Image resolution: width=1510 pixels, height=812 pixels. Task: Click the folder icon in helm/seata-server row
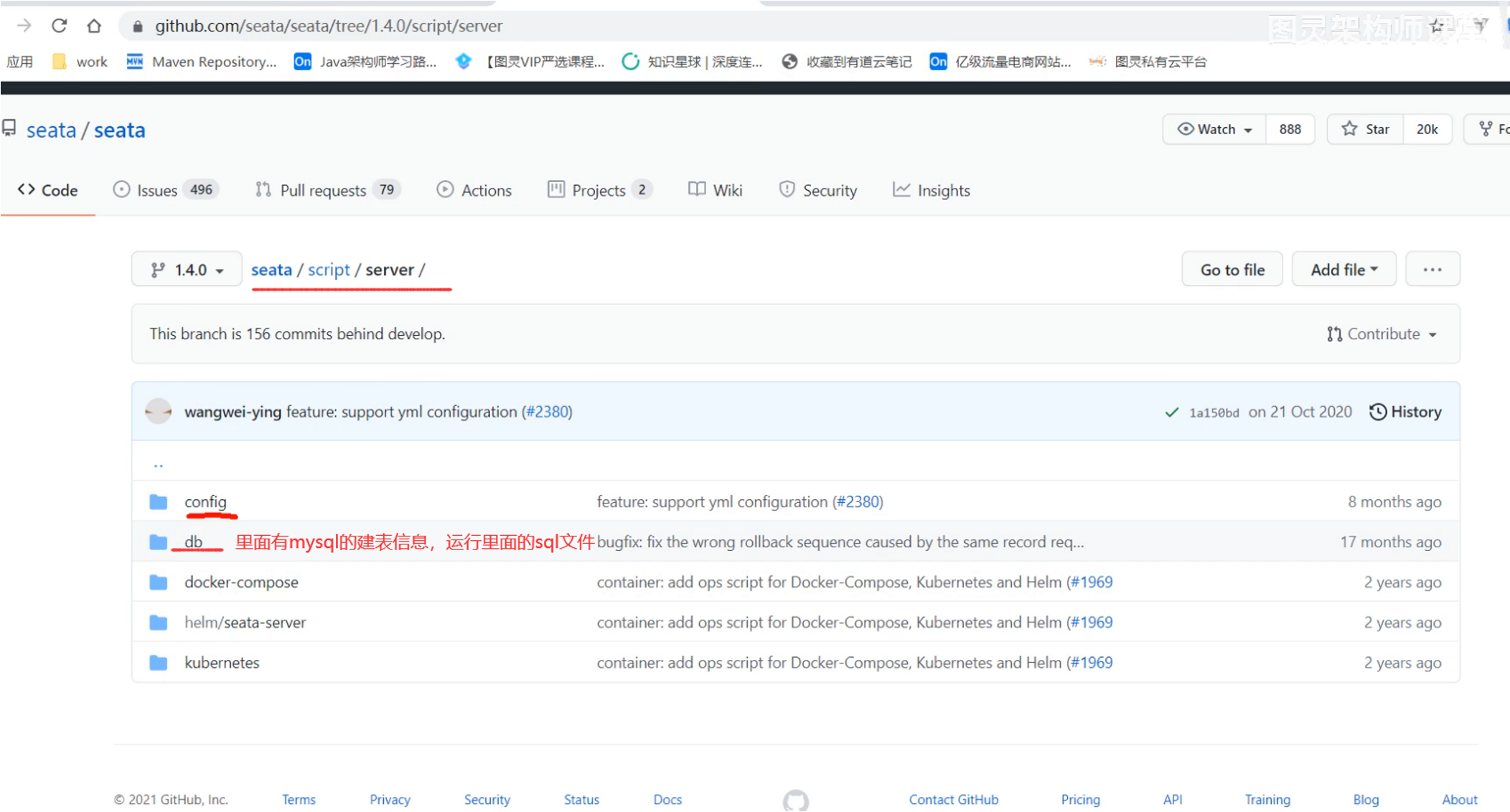point(159,623)
